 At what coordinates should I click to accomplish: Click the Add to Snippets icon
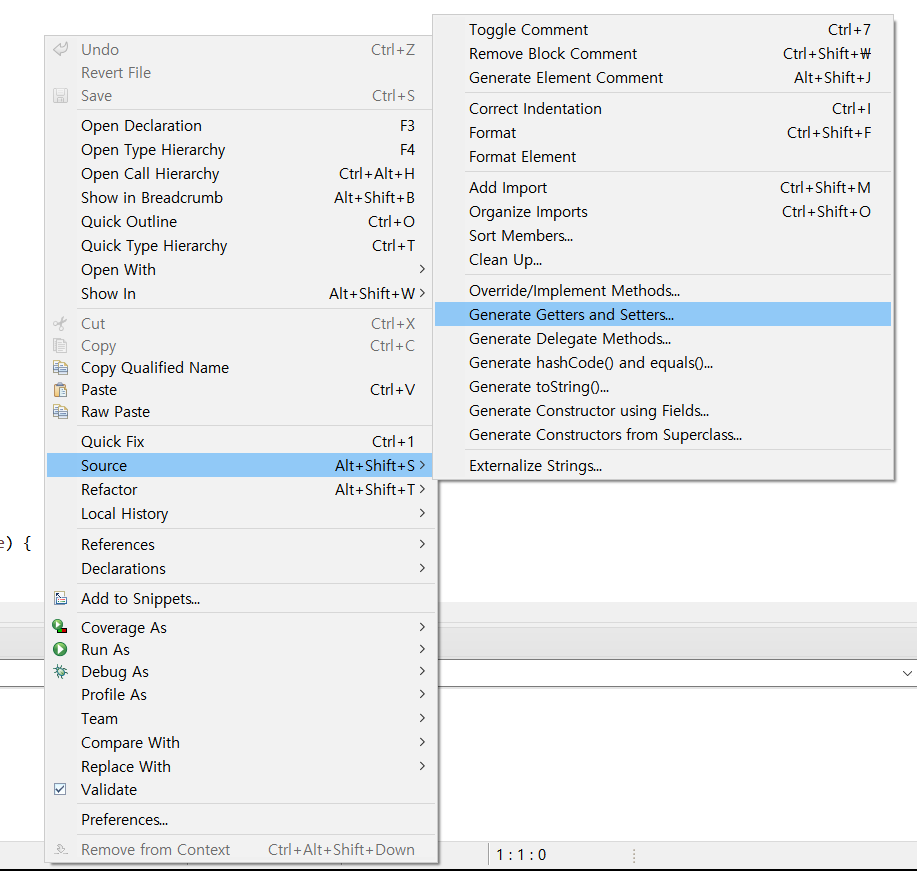pyautogui.click(x=60, y=598)
